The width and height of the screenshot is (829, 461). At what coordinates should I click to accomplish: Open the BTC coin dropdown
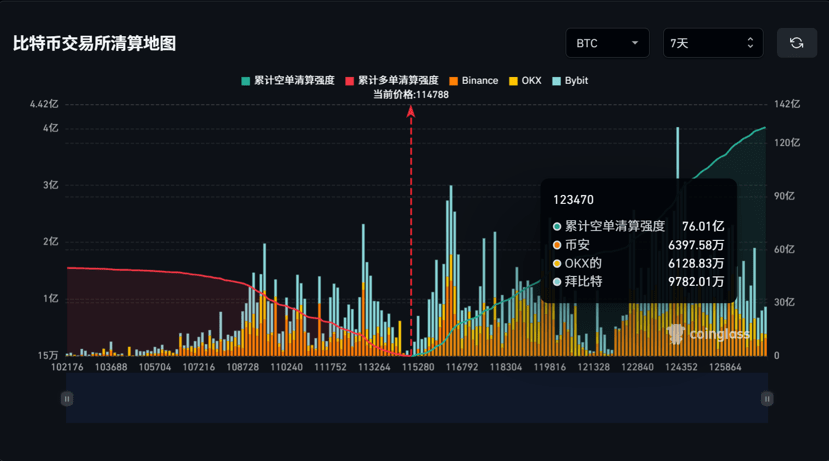tap(607, 43)
